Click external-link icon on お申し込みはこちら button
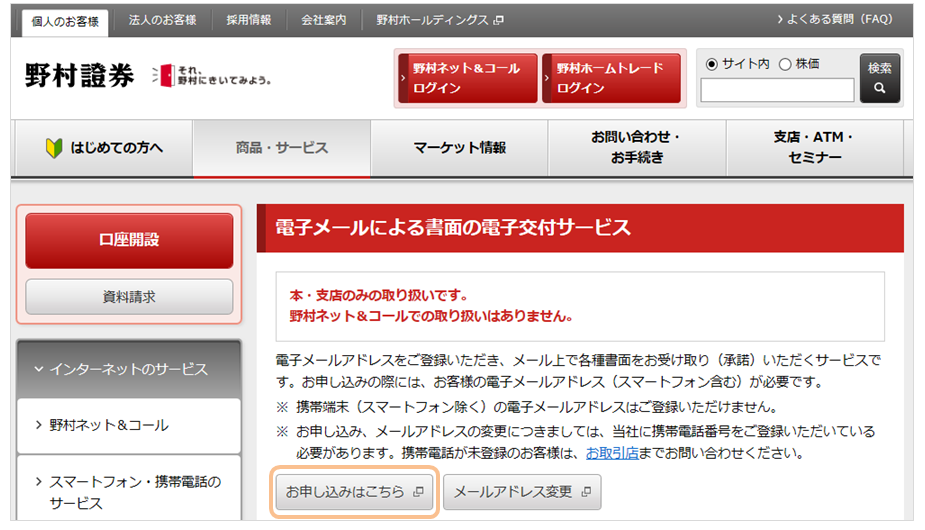This screenshot has width=925, height=530. point(418,492)
